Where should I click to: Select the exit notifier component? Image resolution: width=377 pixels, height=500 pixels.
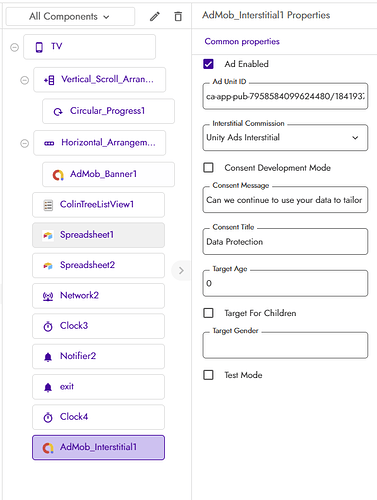click(98, 387)
